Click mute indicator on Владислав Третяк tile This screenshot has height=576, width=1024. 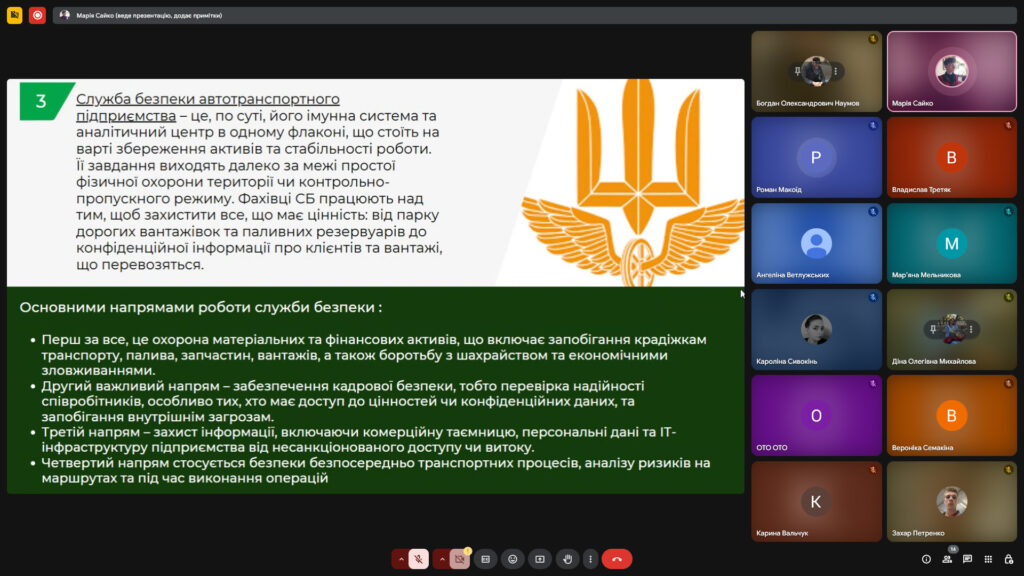click(x=1008, y=125)
